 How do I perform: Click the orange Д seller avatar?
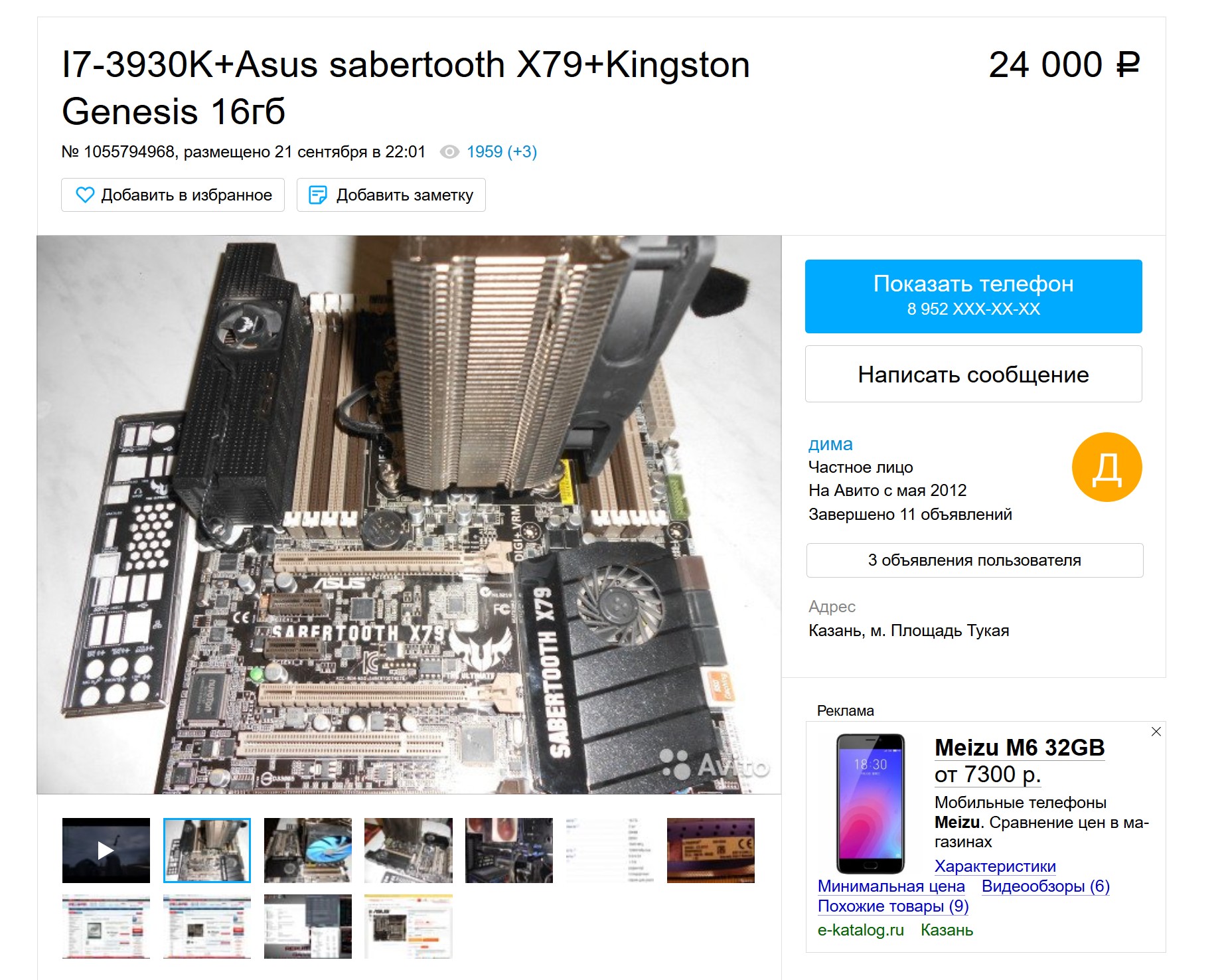(x=1107, y=467)
